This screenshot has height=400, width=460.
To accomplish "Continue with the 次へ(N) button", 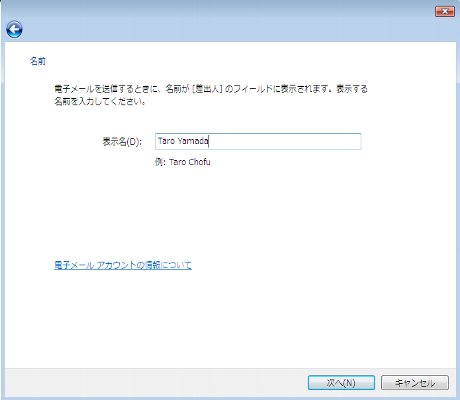I will tap(341, 383).
